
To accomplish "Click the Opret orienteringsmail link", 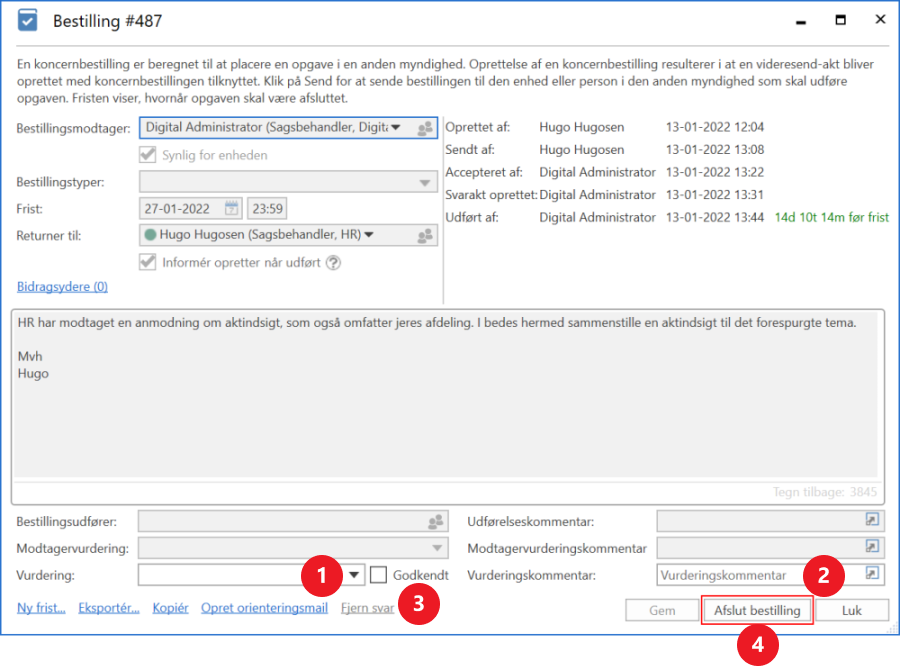I will [264, 608].
